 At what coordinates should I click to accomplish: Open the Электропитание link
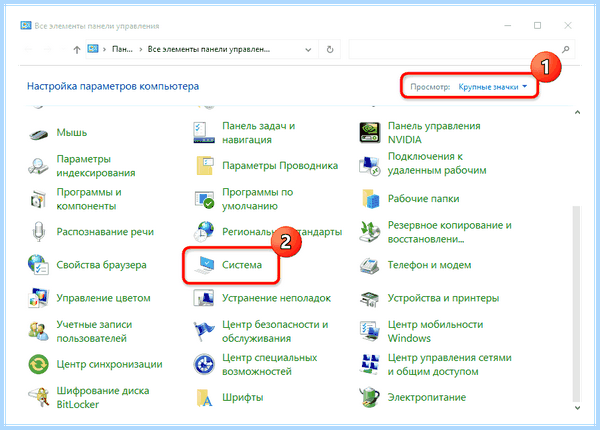click(x=427, y=397)
